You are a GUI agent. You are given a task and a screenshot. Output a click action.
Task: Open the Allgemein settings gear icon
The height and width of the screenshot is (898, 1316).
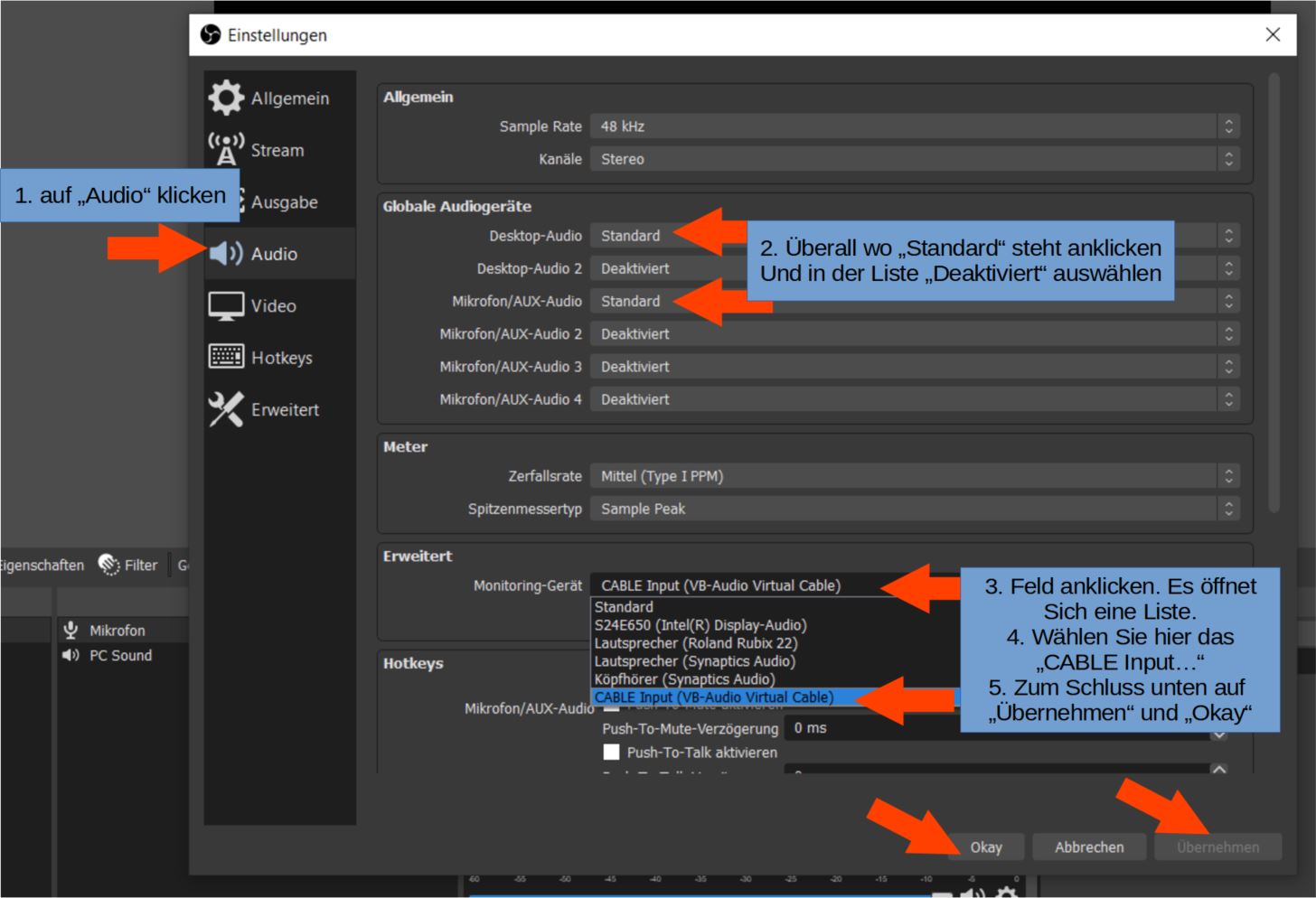(226, 98)
